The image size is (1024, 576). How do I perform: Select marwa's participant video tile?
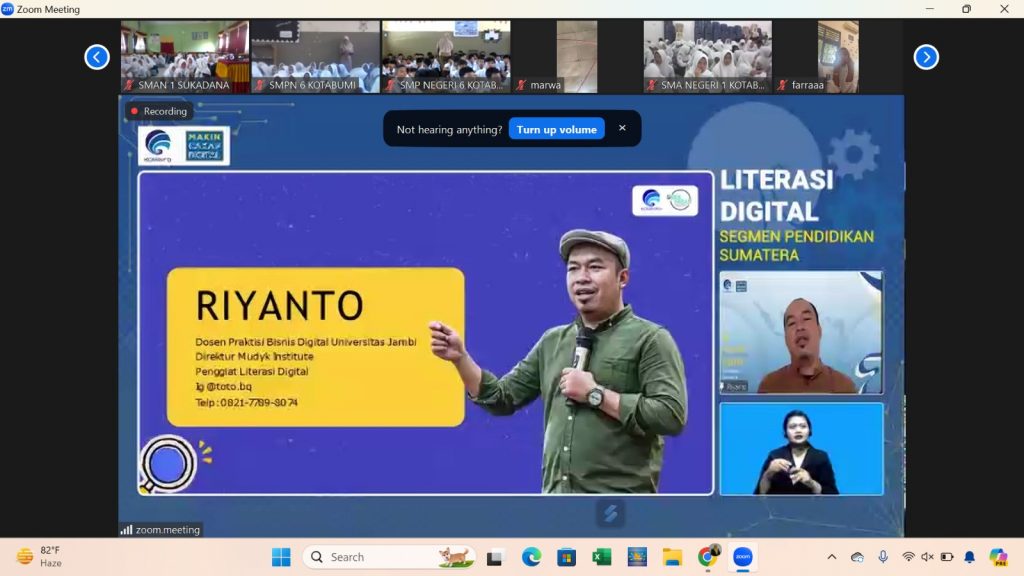(x=576, y=57)
